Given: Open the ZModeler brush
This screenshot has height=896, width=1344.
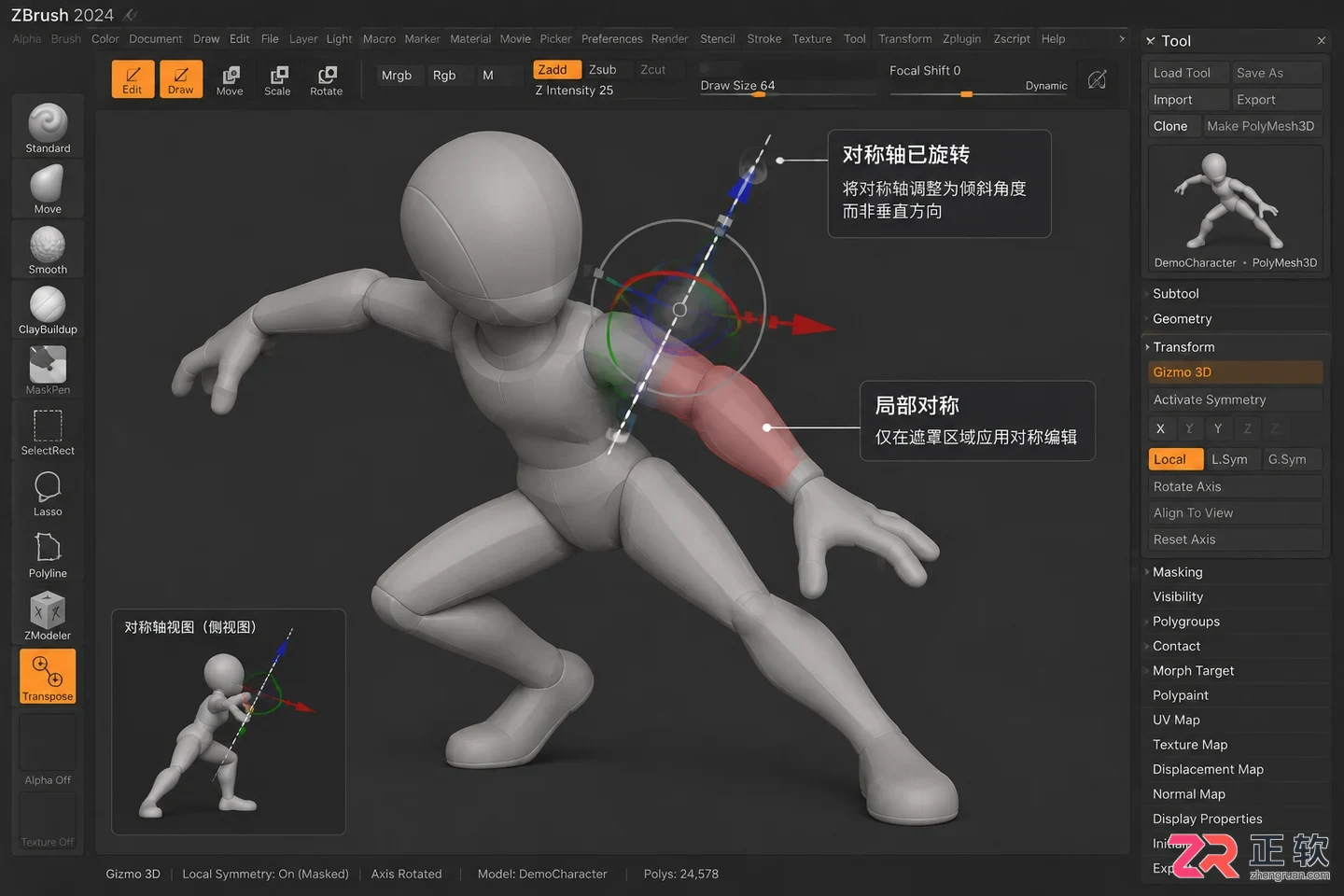Looking at the screenshot, I should (48, 616).
